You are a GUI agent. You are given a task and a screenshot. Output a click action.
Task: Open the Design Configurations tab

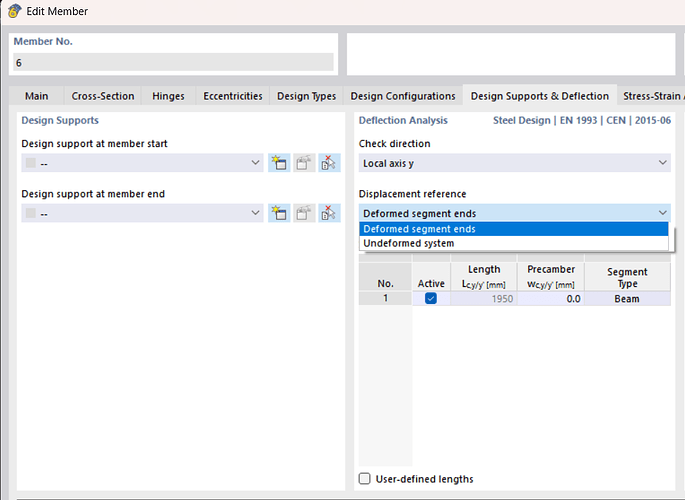click(400, 96)
